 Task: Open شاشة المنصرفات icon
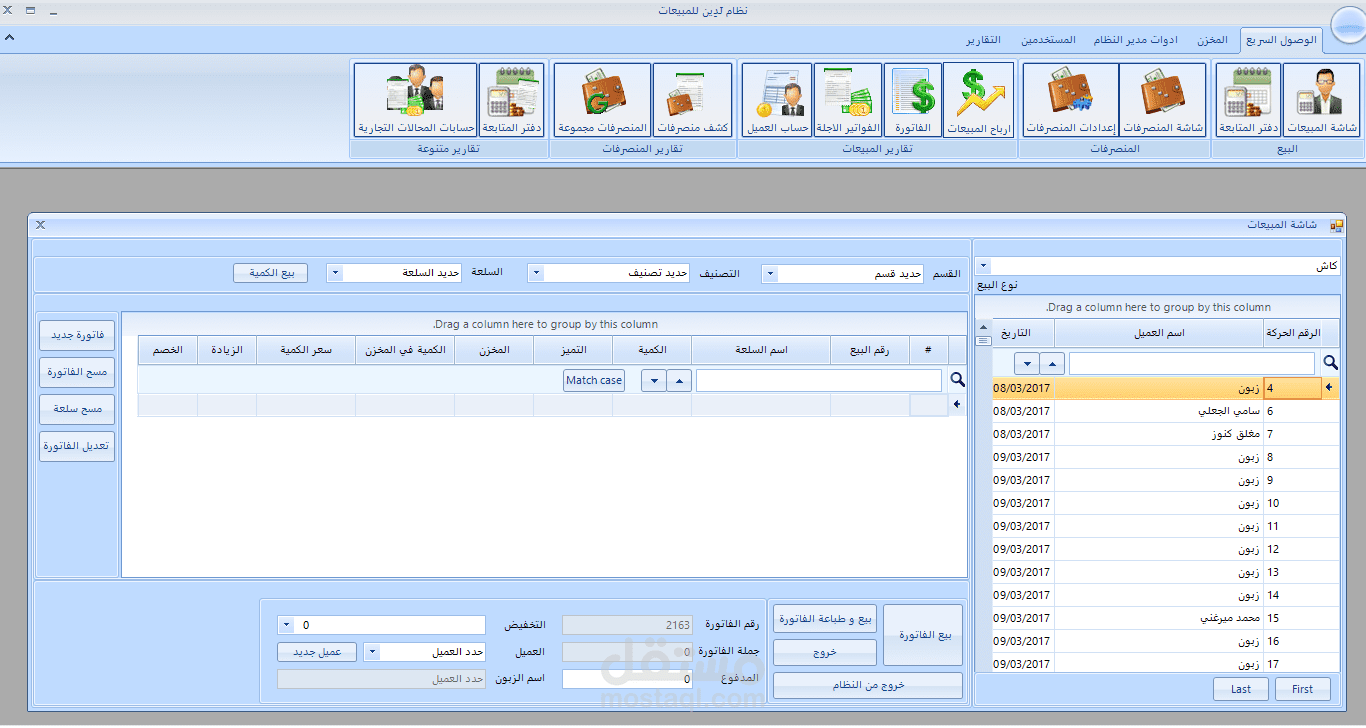point(1163,101)
